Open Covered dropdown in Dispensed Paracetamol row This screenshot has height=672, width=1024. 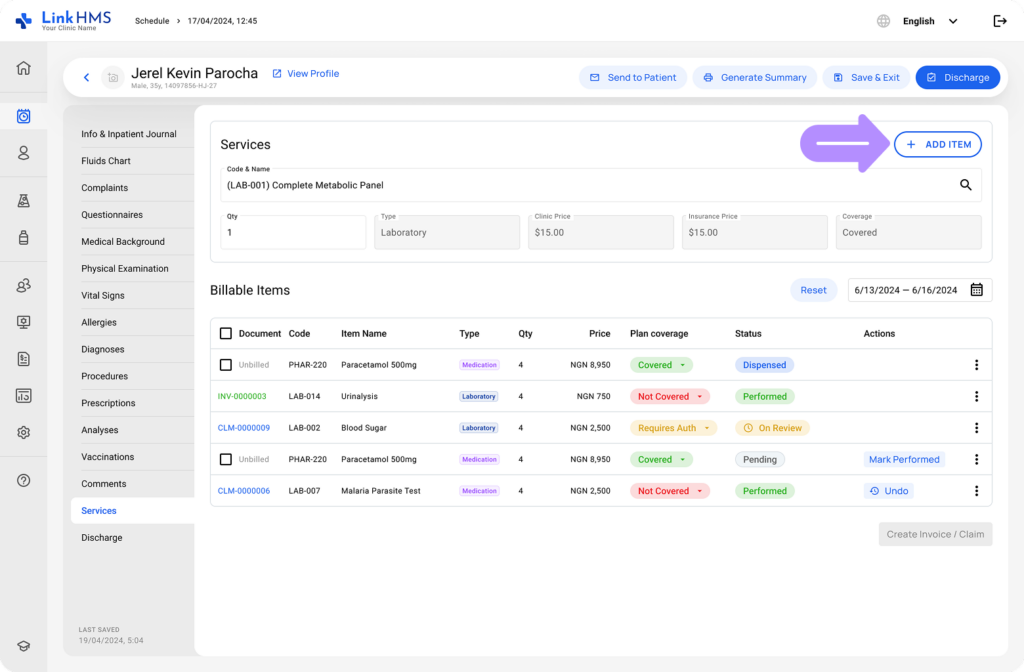(661, 365)
